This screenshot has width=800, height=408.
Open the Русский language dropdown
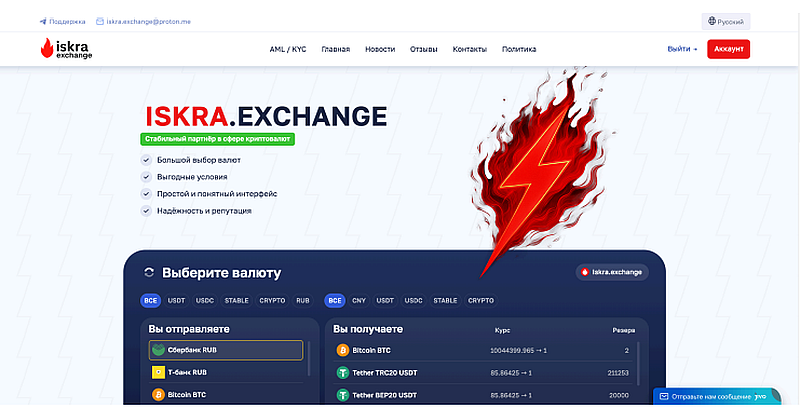tap(734, 20)
